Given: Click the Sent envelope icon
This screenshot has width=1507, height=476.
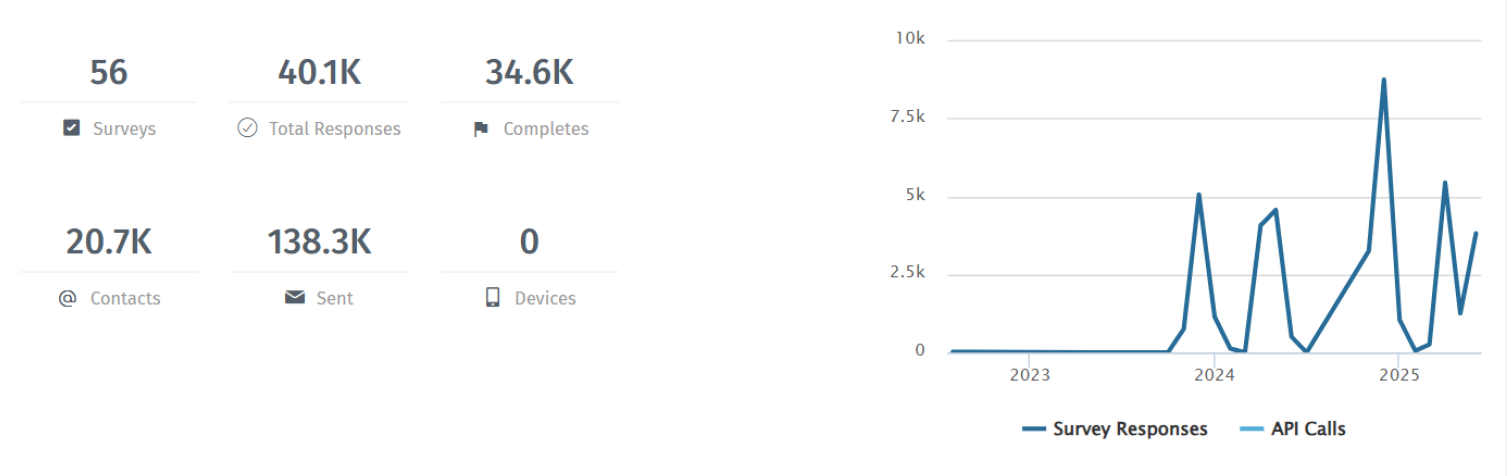Looking at the screenshot, I should tap(294, 298).
